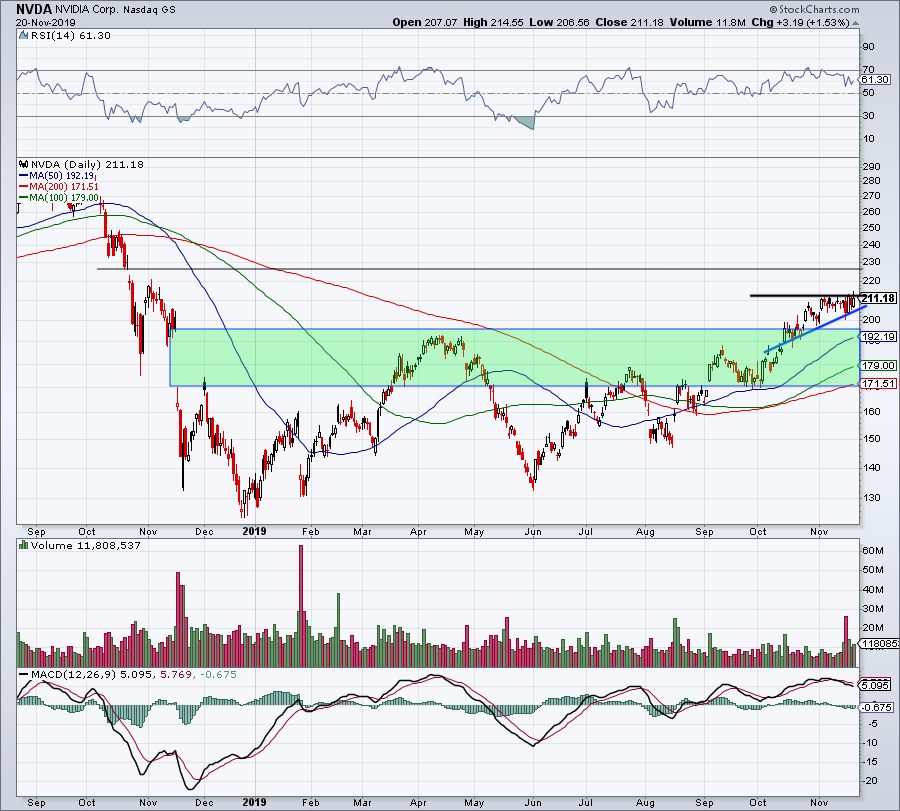Click the MA(200) 171.51 legend text
This screenshot has width=900, height=811.
pyautogui.click(x=64, y=187)
